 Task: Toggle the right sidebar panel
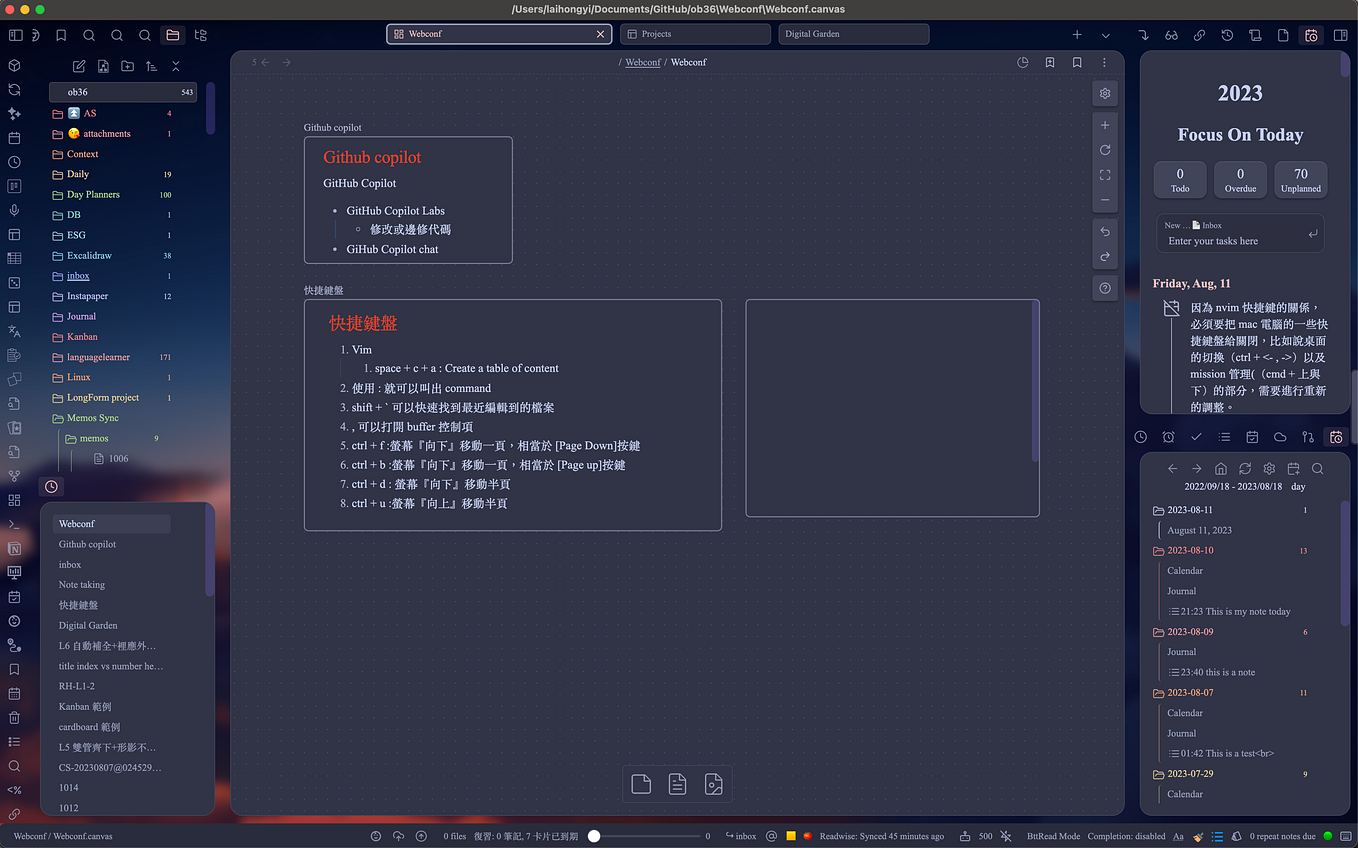pos(1340,35)
